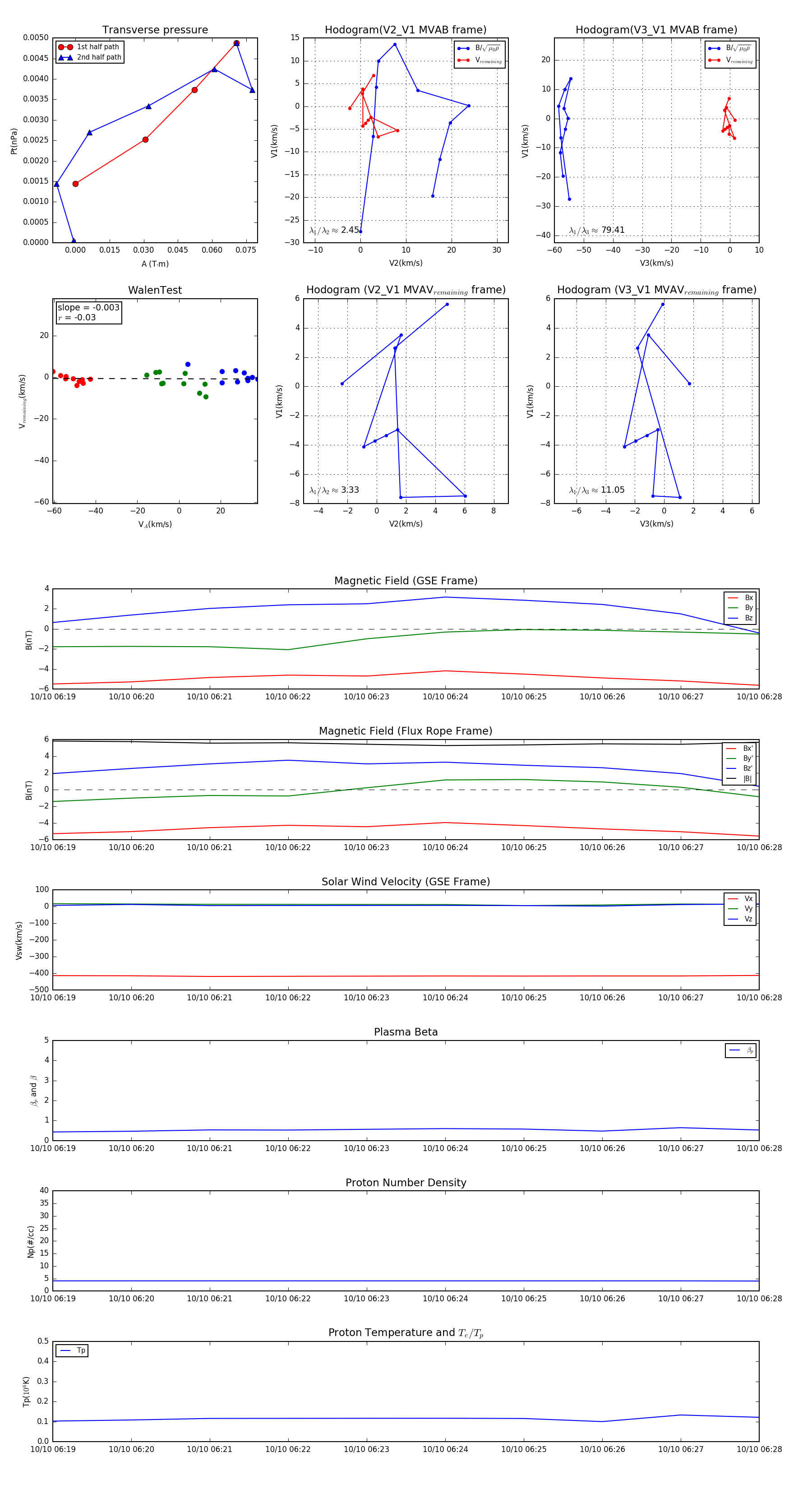Click the "Proton Temperature and Te/Tp" title

click(406, 1333)
